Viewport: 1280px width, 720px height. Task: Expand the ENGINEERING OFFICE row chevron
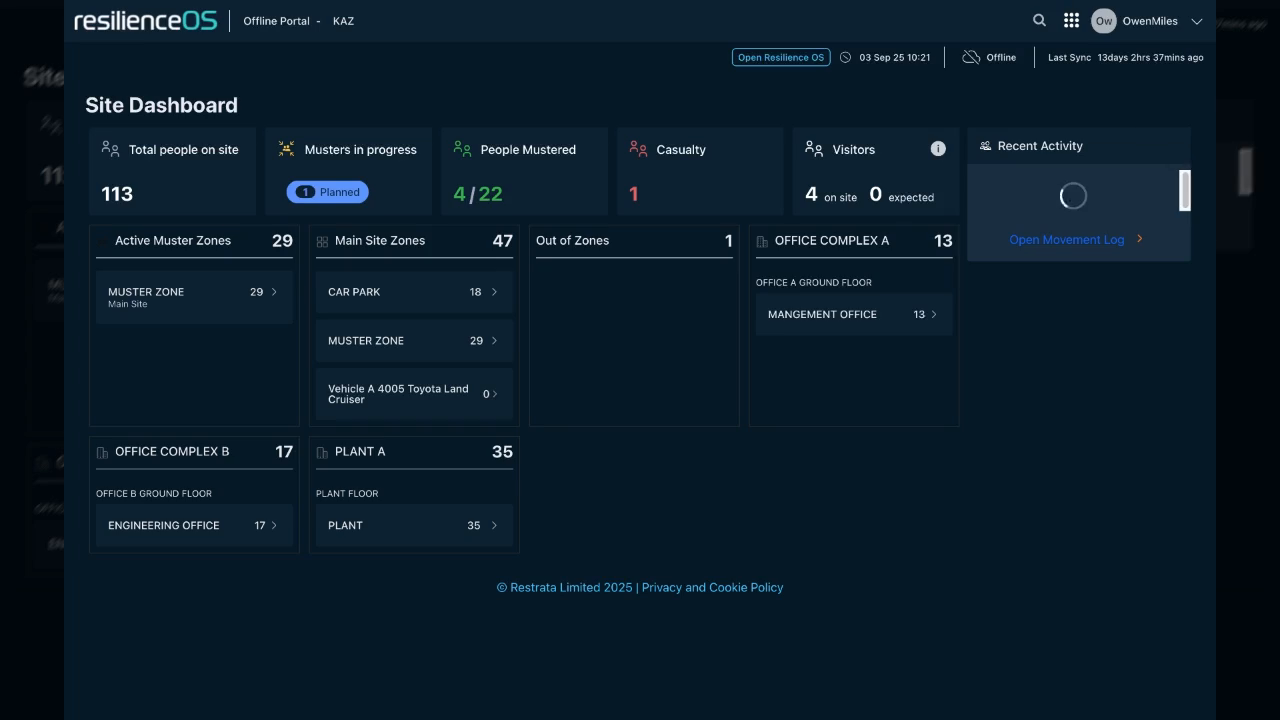coord(274,525)
